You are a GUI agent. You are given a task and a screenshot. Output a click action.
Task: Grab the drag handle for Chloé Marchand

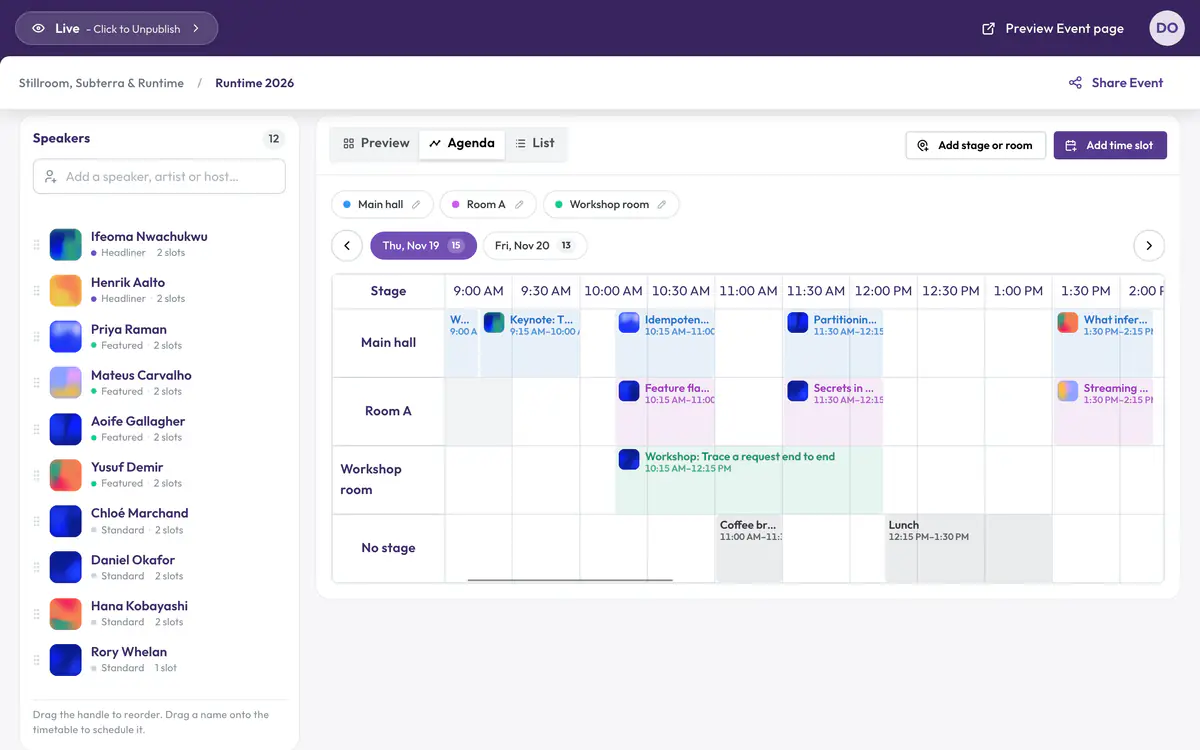37,521
